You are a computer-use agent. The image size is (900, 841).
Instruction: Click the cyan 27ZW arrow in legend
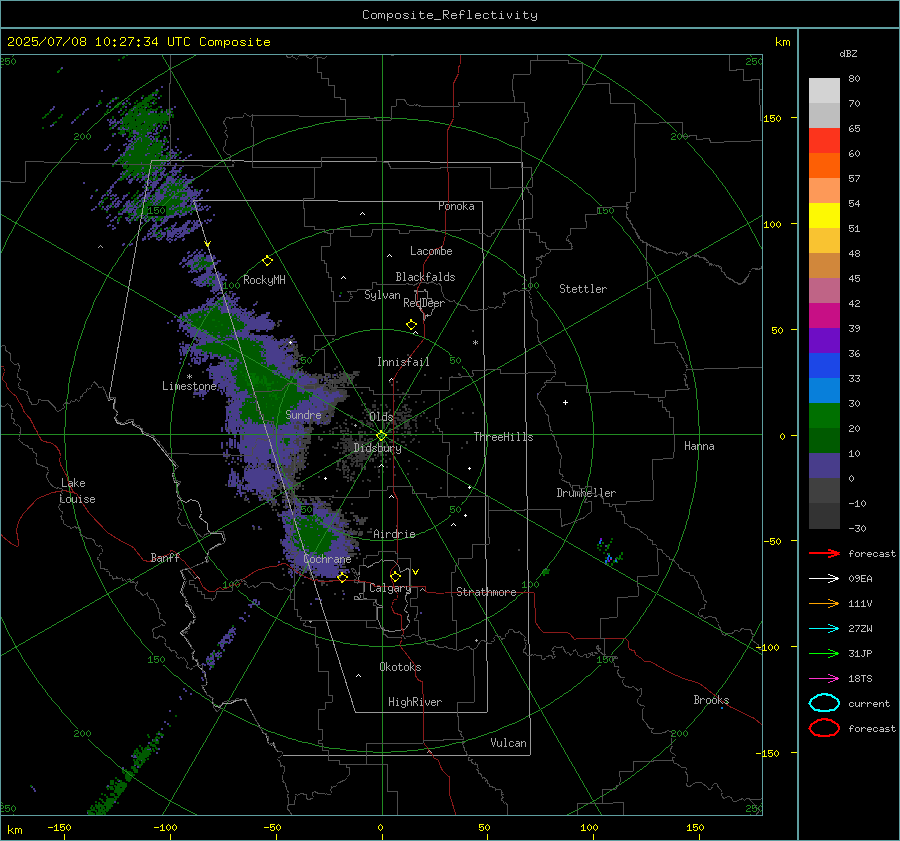[x=824, y=629]
